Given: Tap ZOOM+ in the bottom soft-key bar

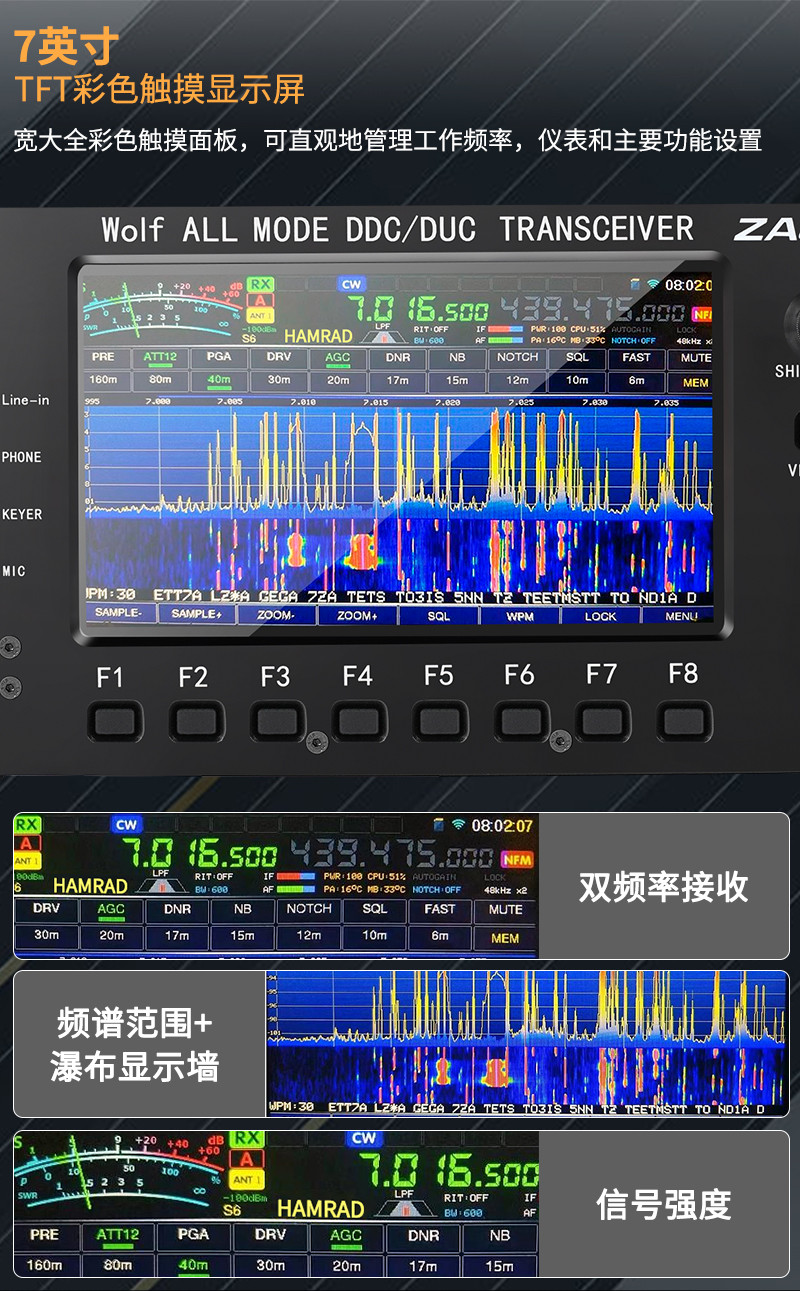Looking at the screenshot, I should [x=357, y=615].
